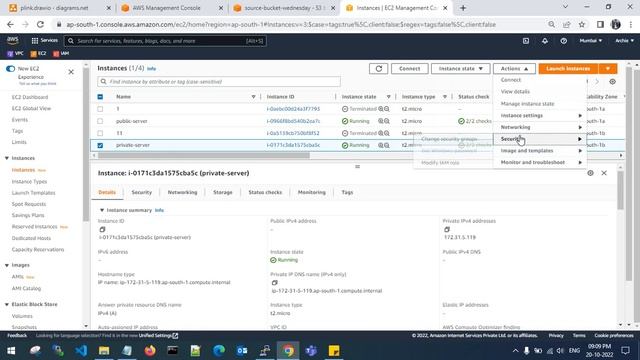Bookmark this page star icon
Screen dimensions: 640x360
click(x=582, y=24)
